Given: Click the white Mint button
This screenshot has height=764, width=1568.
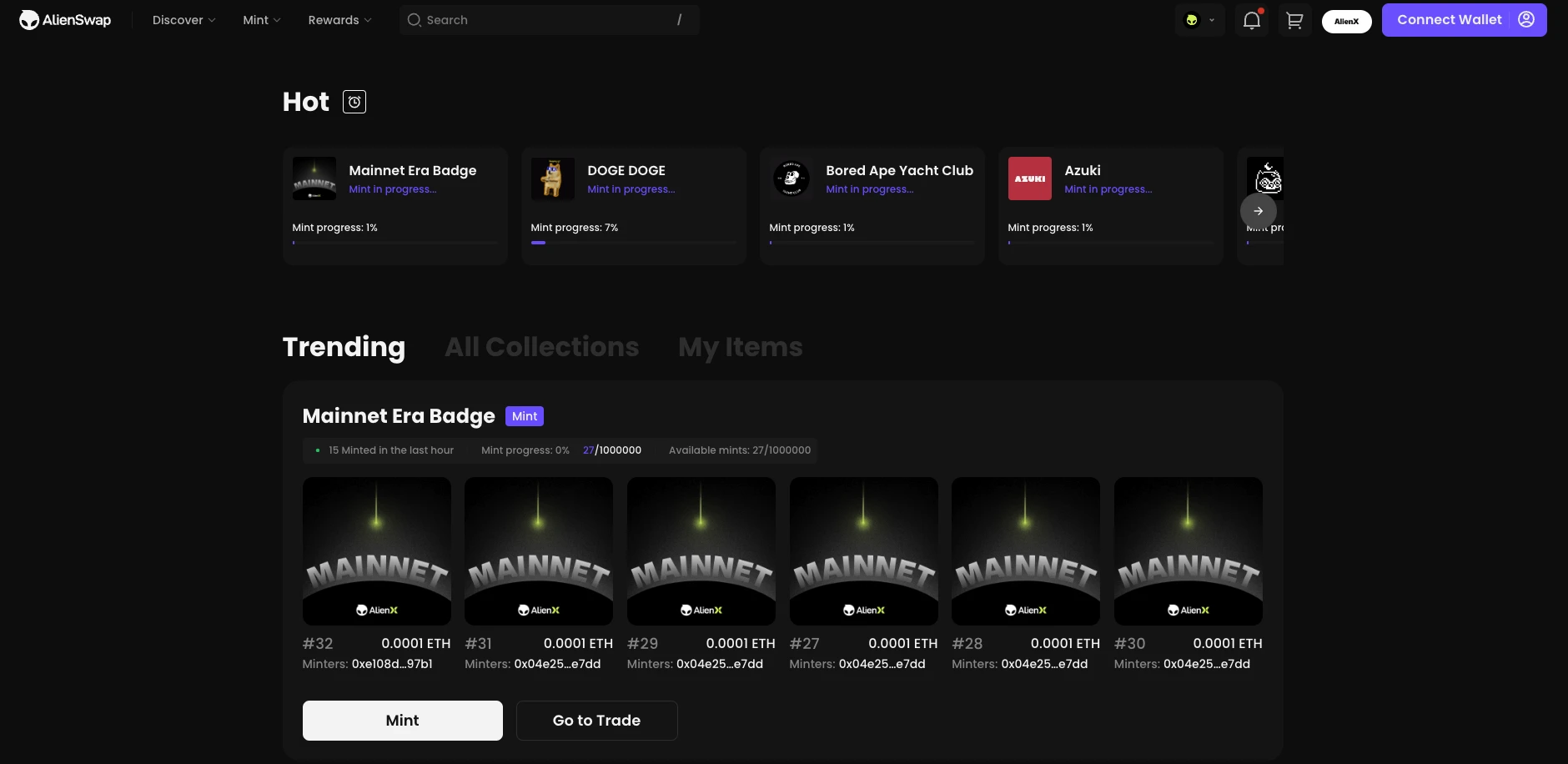Looking at the screenshot, I should pos(402,721).
